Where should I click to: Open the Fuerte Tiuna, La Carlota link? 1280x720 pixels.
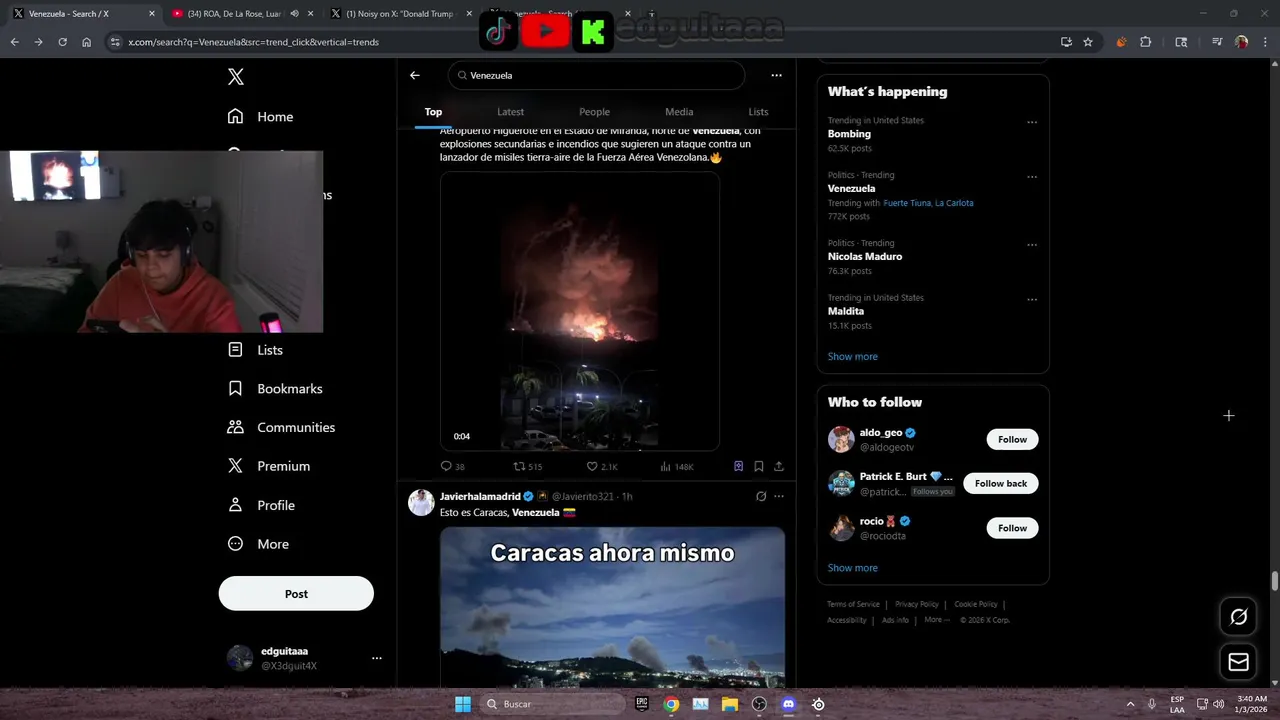coord(928,203)
